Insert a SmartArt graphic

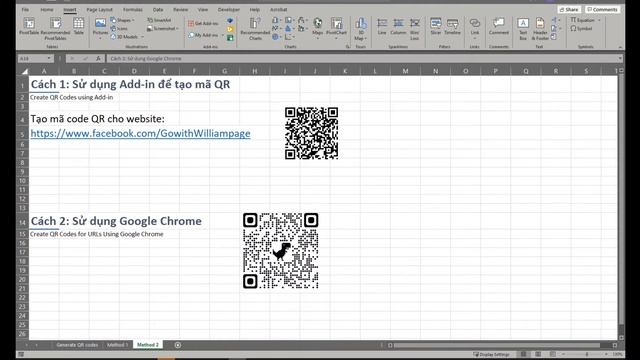pyautogui.click(x=160, y=20)
